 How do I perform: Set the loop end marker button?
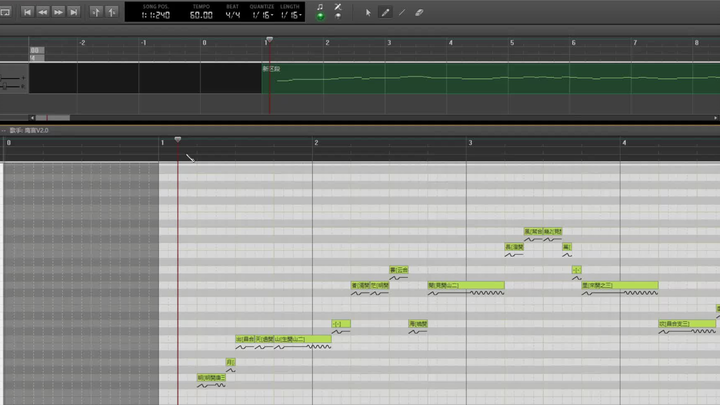(x=111, y=12)
